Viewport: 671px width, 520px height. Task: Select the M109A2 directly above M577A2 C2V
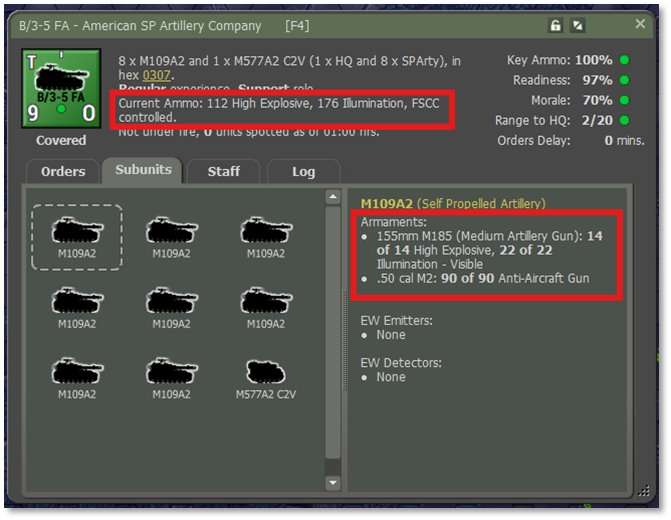coord(265,307)
